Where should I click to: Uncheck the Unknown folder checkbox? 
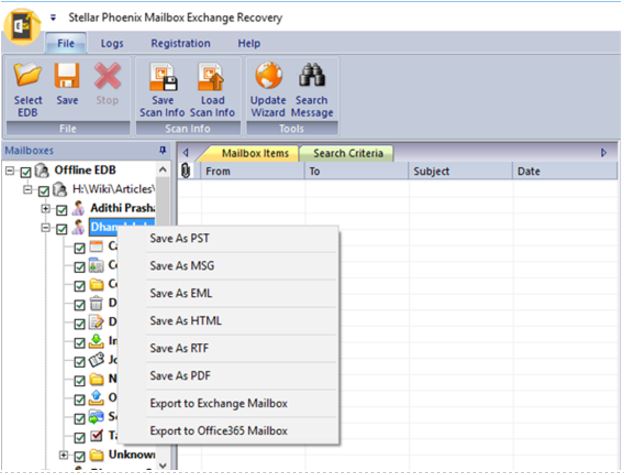tap(80, 456)
